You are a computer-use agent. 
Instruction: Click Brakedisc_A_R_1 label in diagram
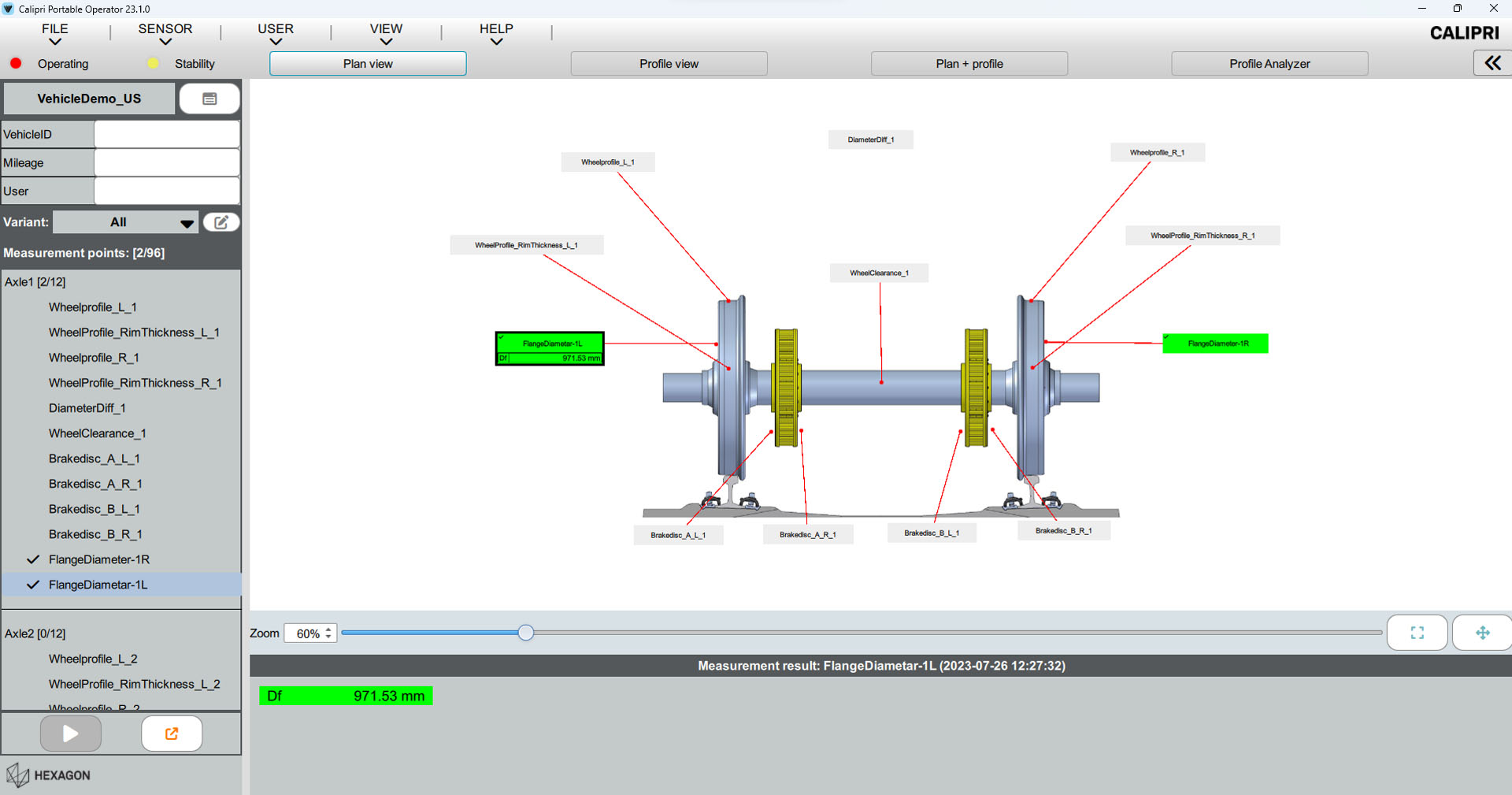click(808, 535)
